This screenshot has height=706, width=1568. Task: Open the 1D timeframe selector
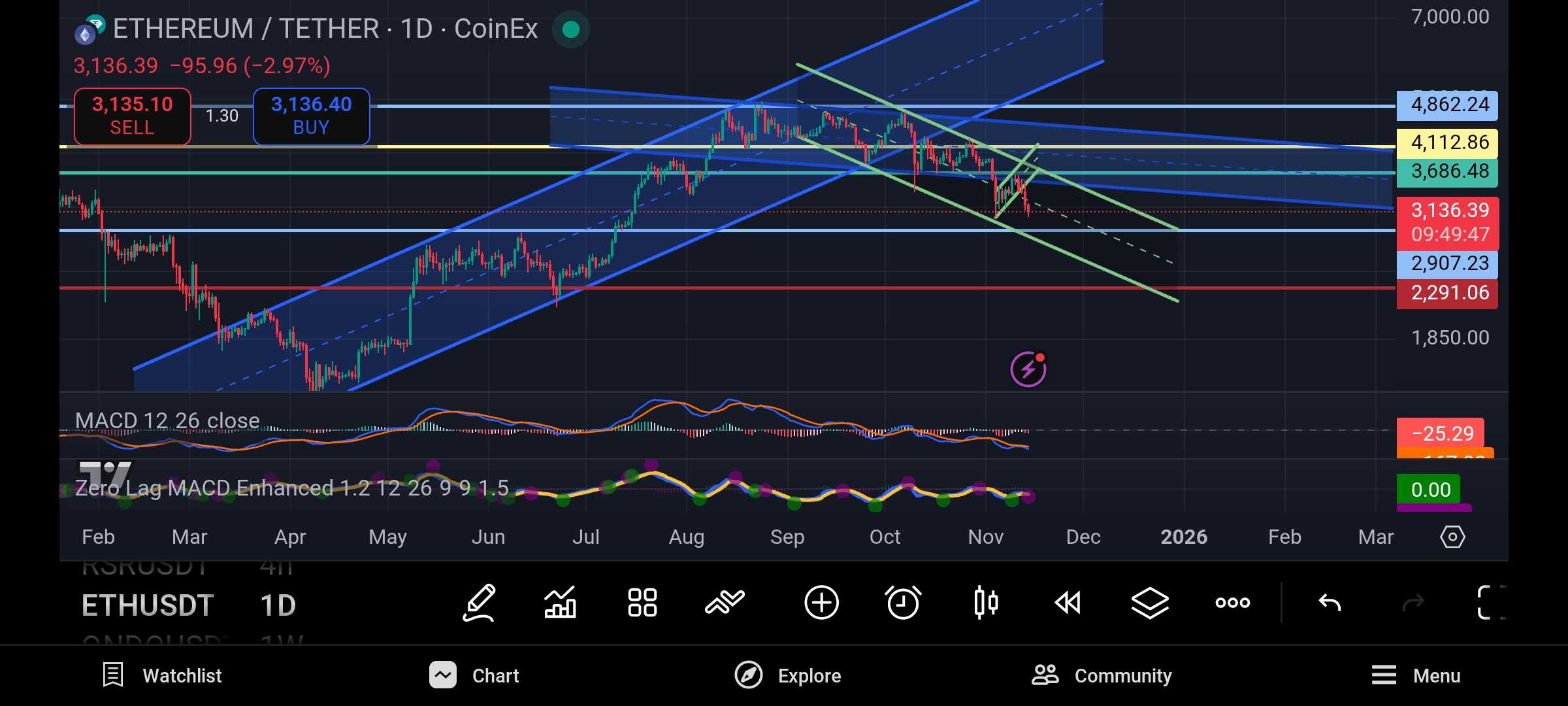(x=278, y=605)
